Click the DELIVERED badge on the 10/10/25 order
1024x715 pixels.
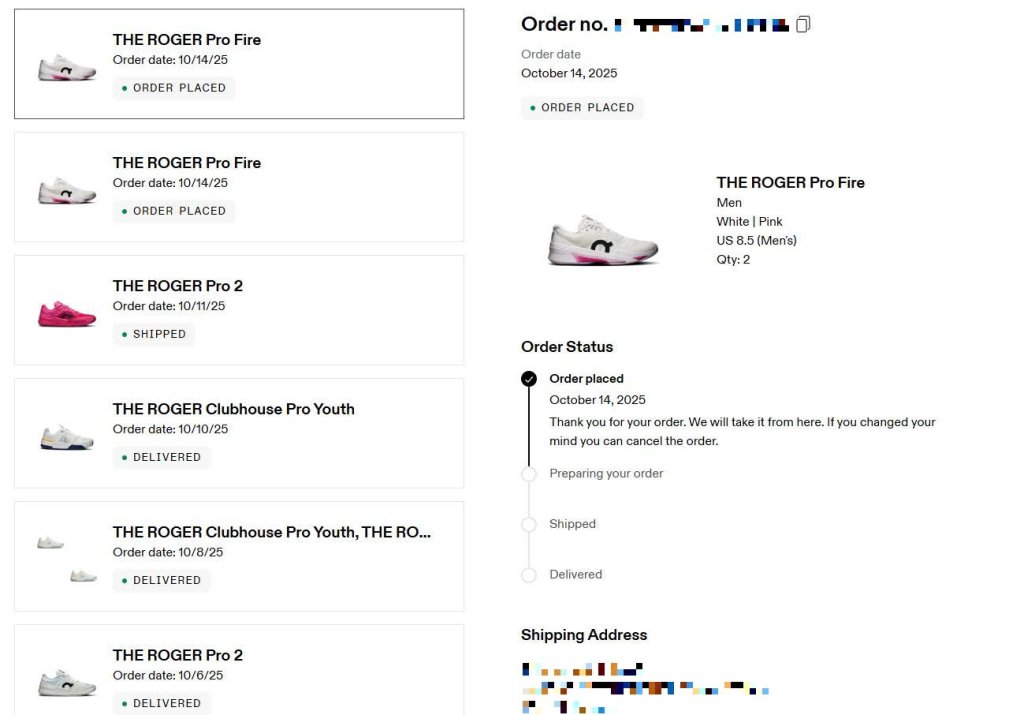[x=161, y=457]
